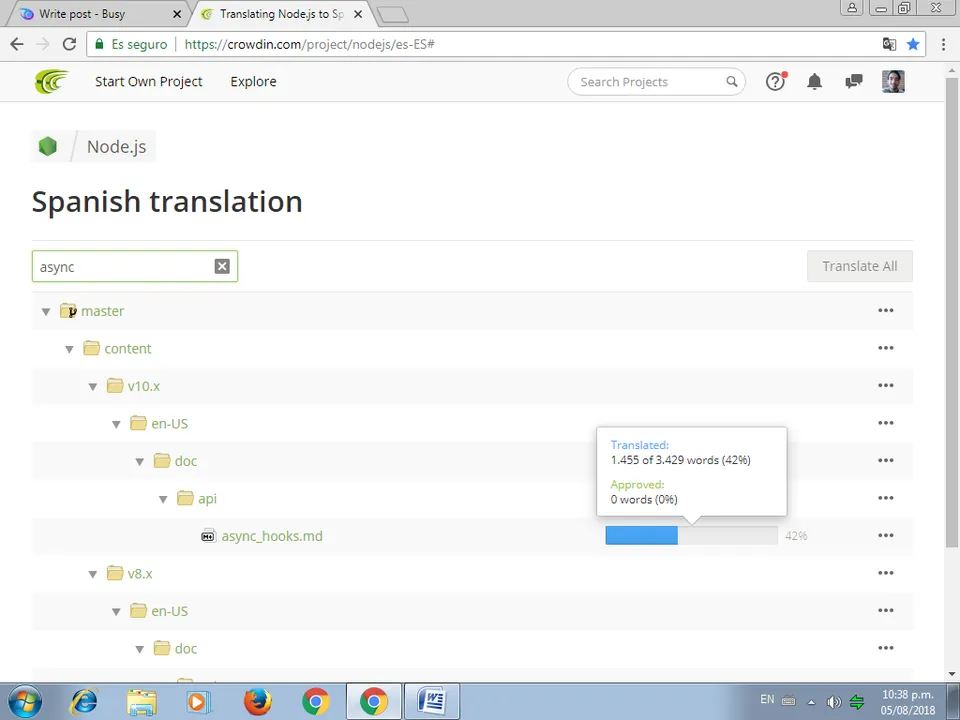The image size is (960, 720).
Task: Click the volume speaker tray icon
Action: coord(833,702)
